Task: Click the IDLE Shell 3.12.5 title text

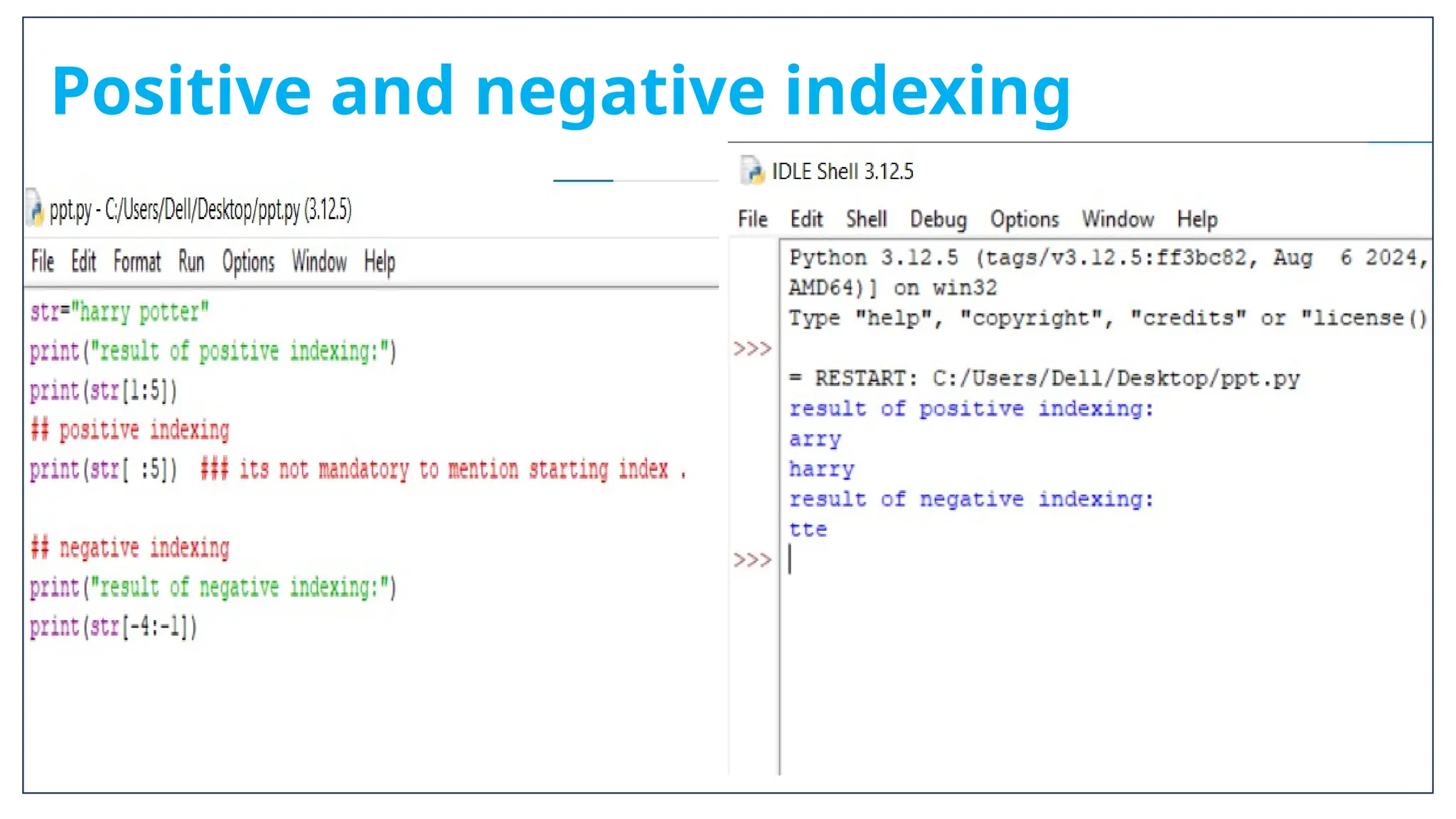Action: pyautogui.click(x=842, y=171)
